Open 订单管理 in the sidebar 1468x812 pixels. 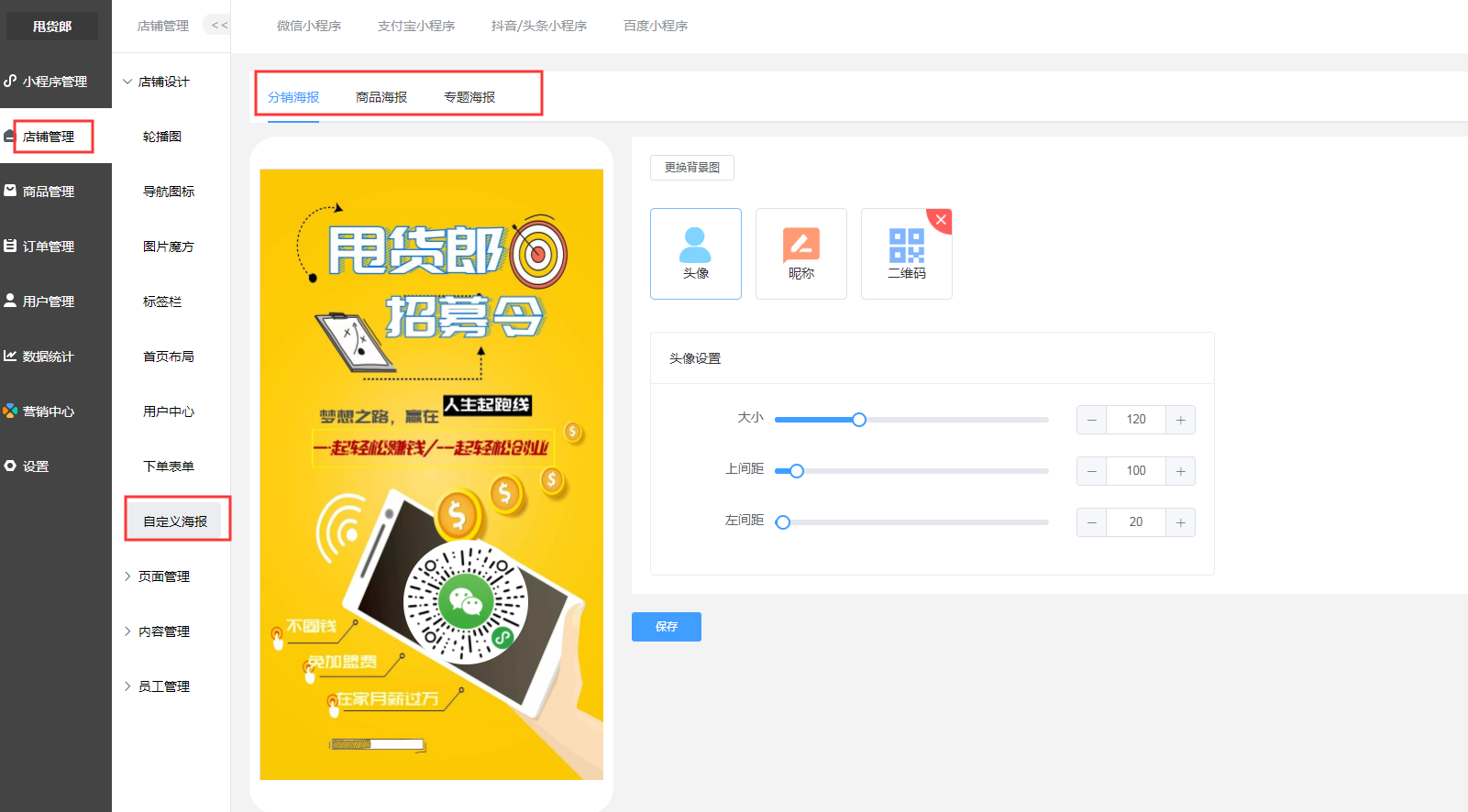pos(55,247)
